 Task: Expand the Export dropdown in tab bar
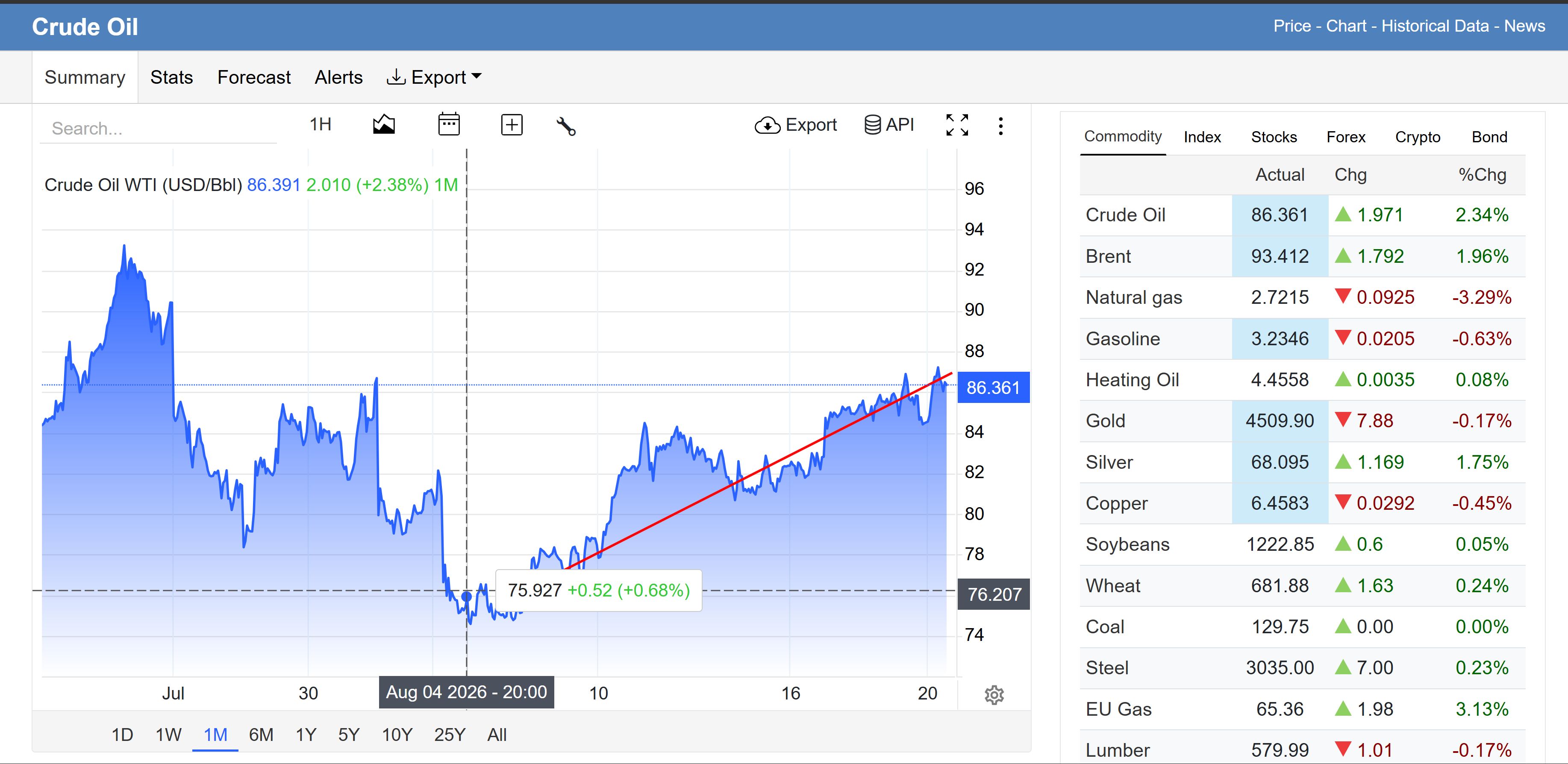tap(434, 77)
